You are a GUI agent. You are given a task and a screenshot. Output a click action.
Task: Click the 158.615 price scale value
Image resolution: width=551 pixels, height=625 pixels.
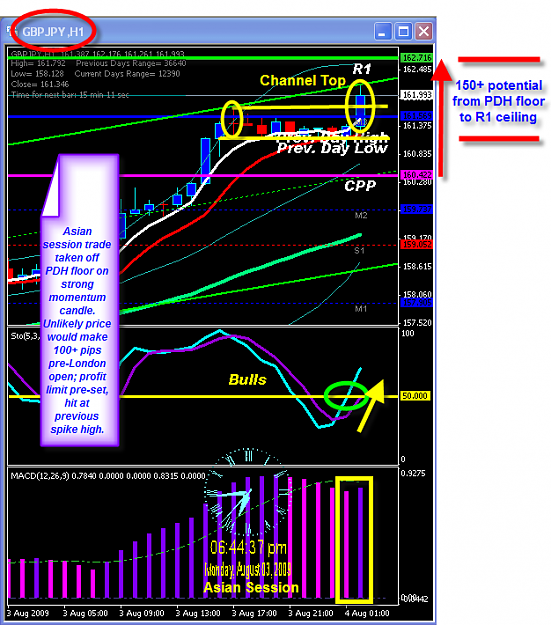(417, 267)
